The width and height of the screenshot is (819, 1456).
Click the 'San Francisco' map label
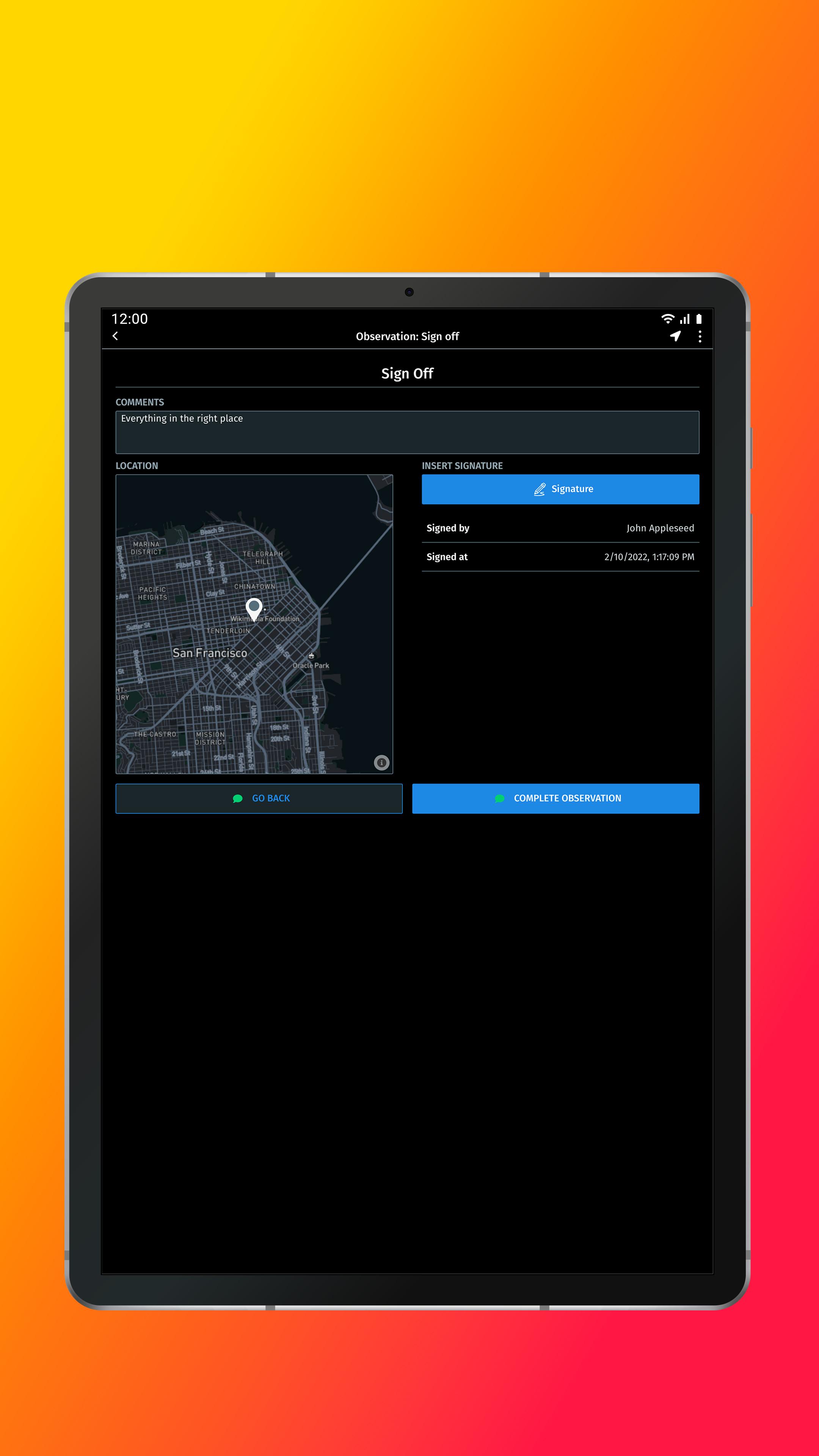210,653
